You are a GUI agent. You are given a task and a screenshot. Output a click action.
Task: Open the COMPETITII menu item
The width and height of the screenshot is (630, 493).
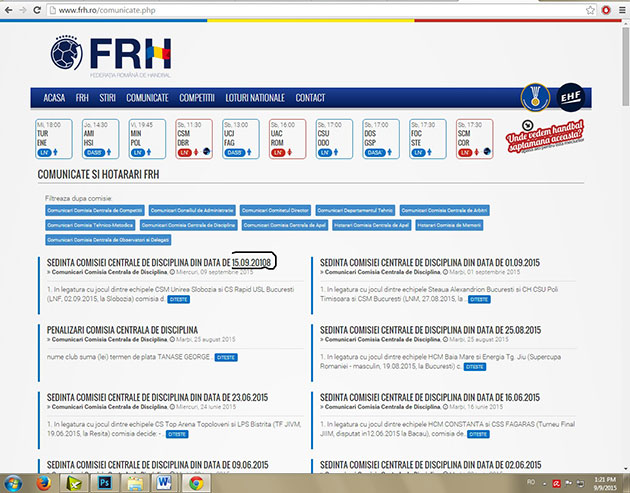tap(197, 98)
